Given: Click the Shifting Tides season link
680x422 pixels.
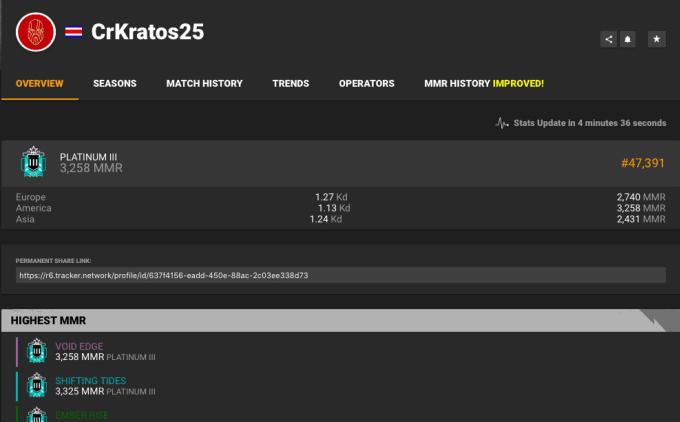Looking at the screenshot, I should (90, 381).
